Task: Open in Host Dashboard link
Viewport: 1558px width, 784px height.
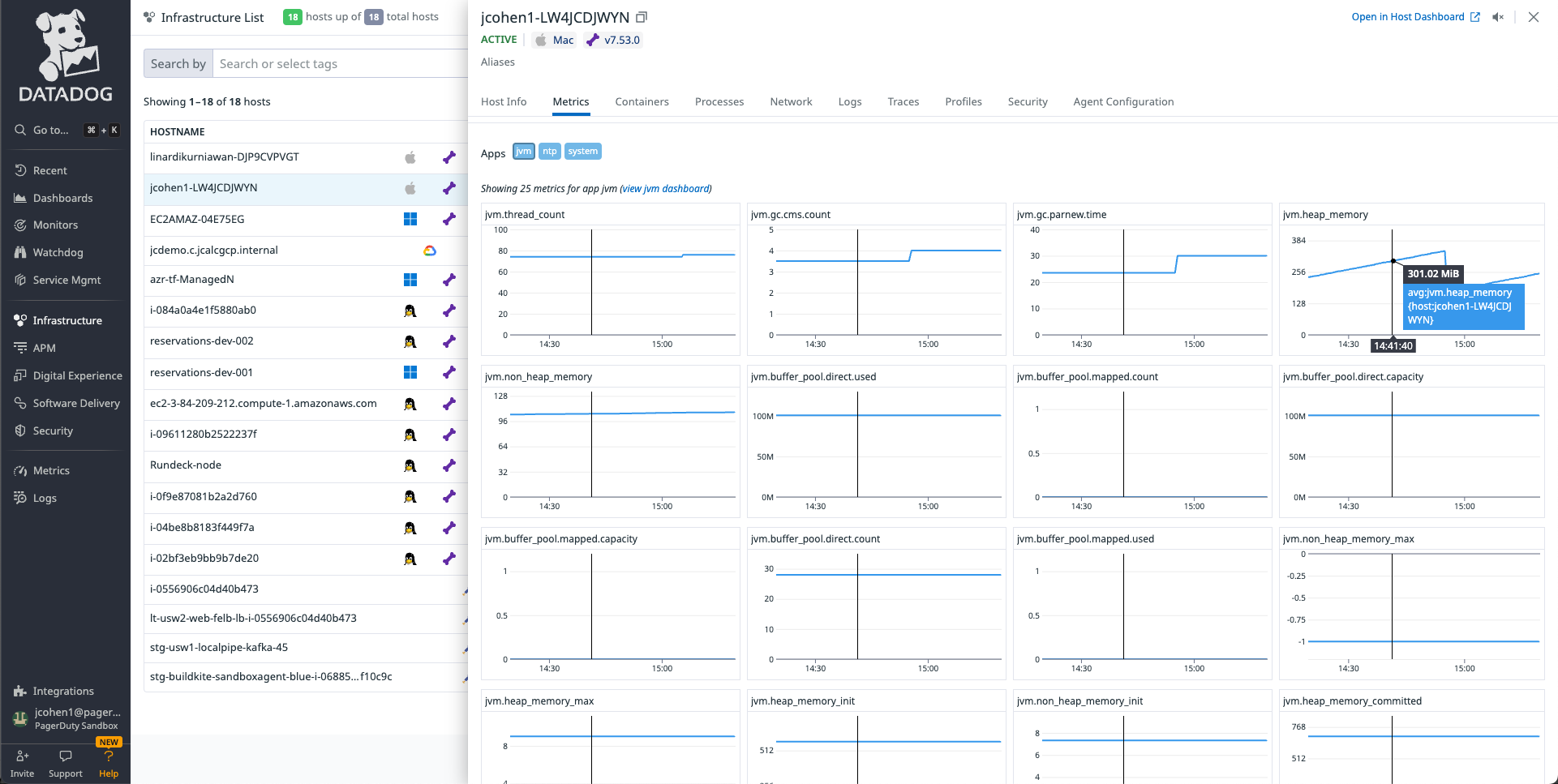Action: pyautogui.click(x=1415, y=17)
